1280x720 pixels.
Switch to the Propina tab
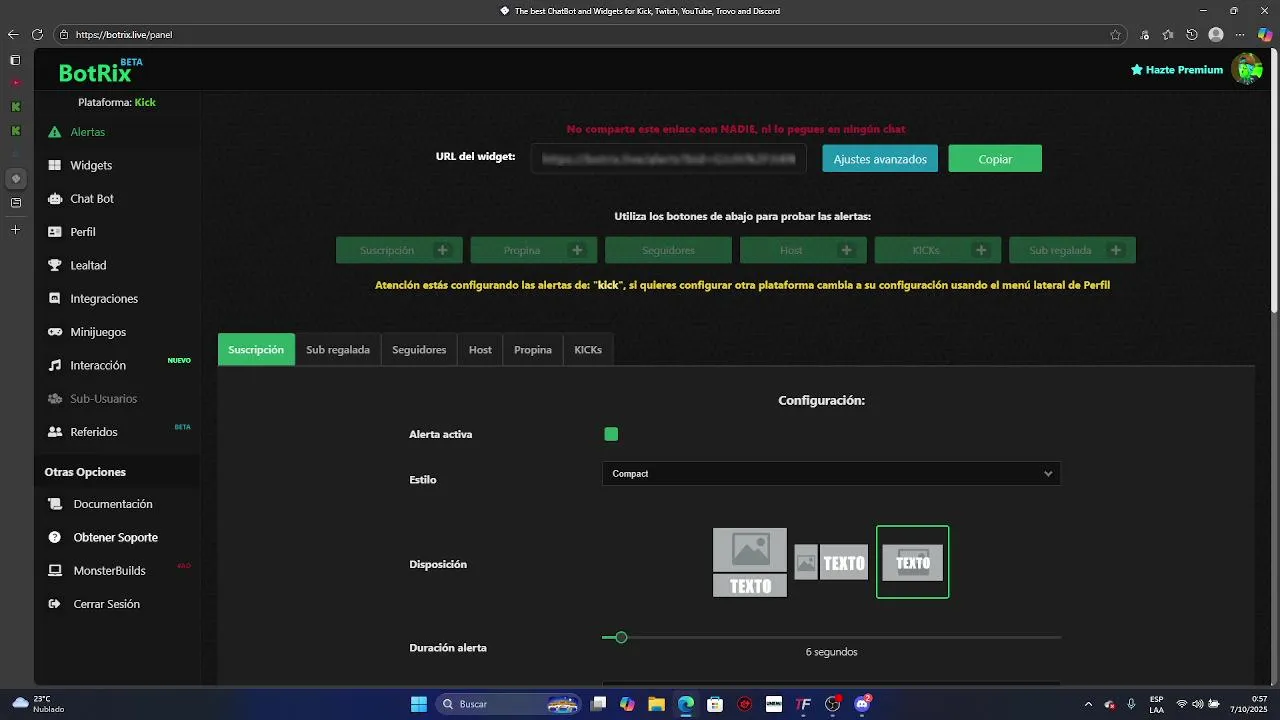tap(533, 349)
